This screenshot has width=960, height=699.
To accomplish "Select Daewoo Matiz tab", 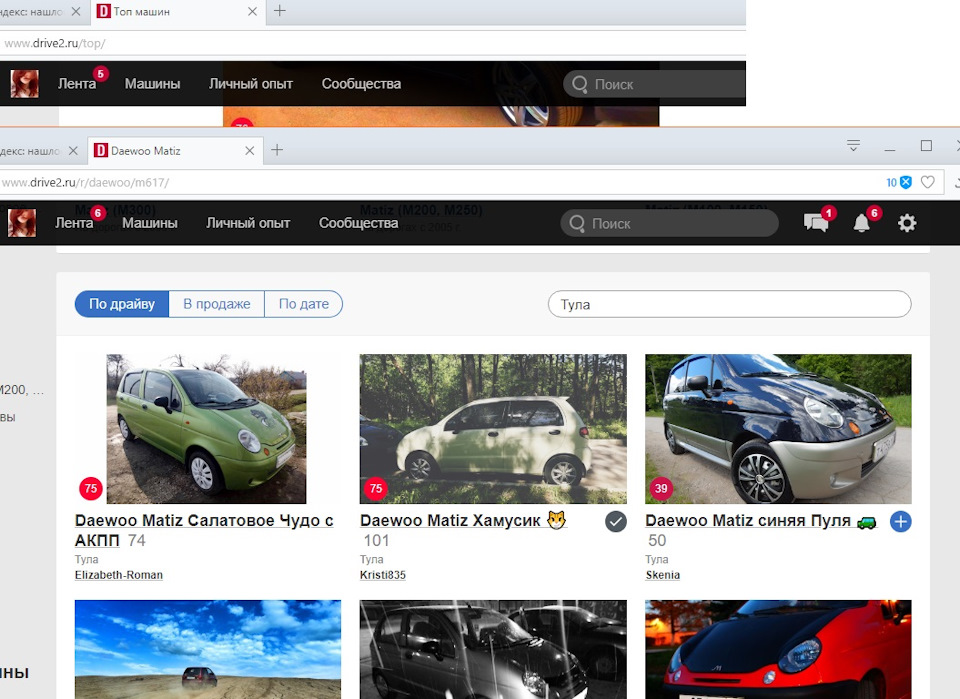I will [x=174, y=151].
